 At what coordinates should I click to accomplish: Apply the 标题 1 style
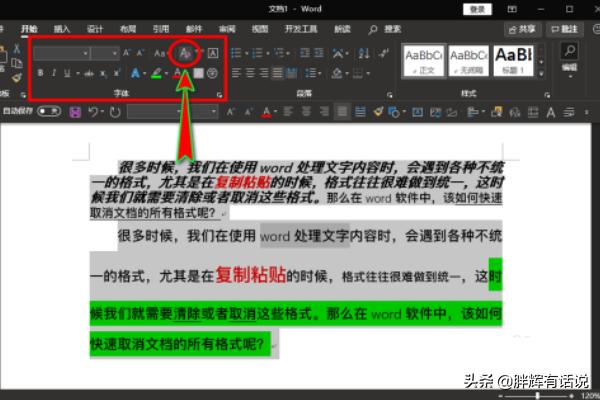[x=514, y=60]
